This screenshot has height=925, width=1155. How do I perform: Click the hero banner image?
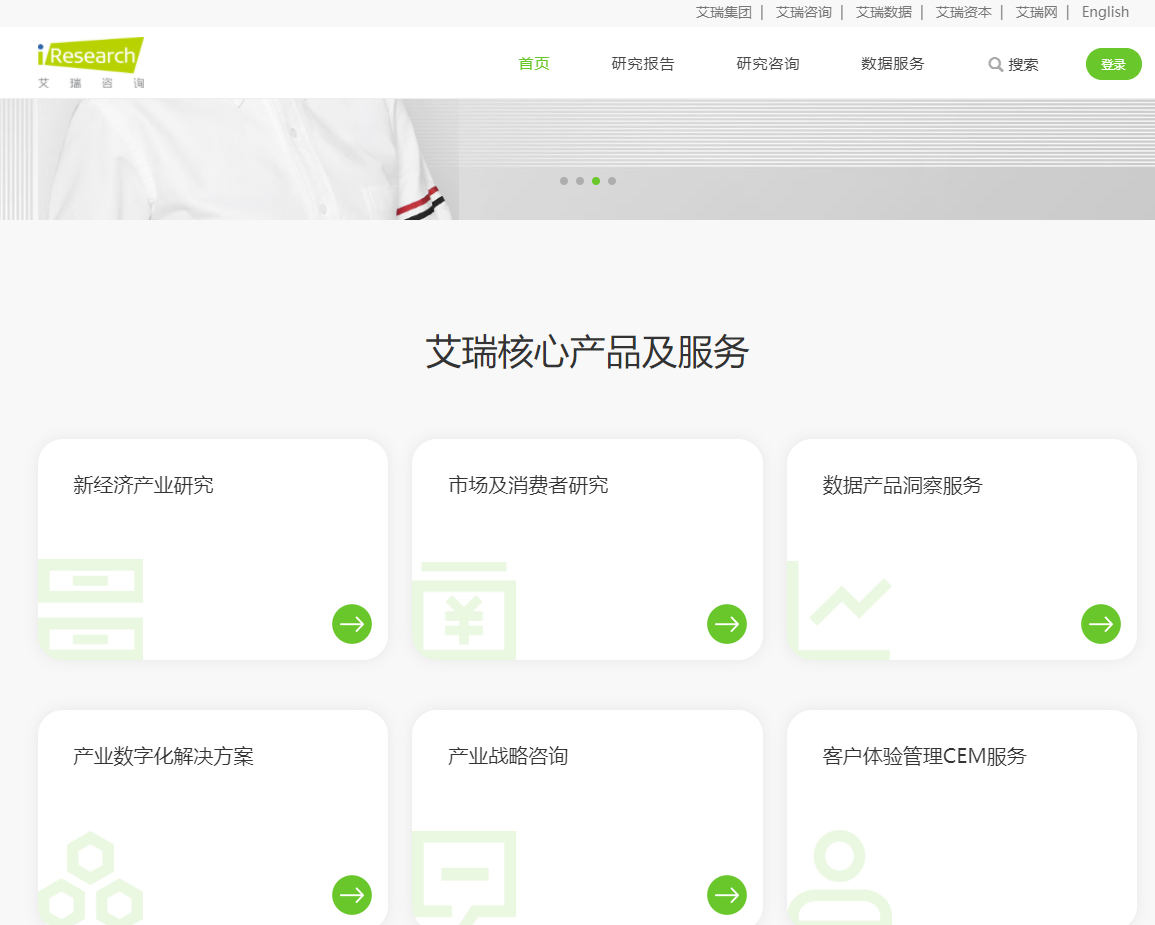[300, 160]
